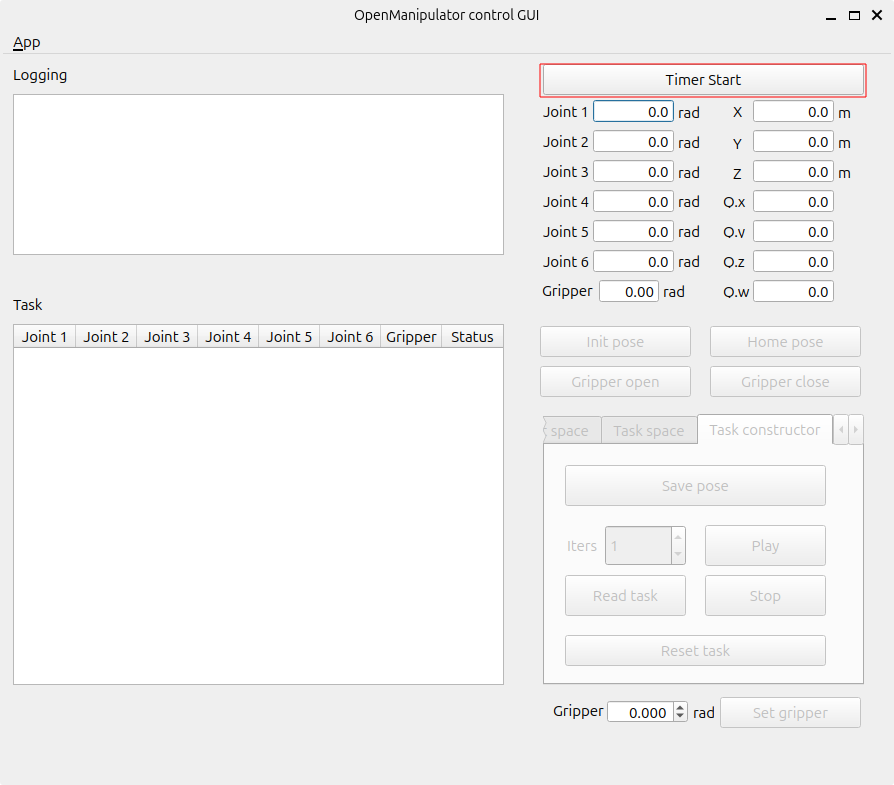This screenshot has height=785, width=894.
Task: Click the Z position field
Action: 793,172
